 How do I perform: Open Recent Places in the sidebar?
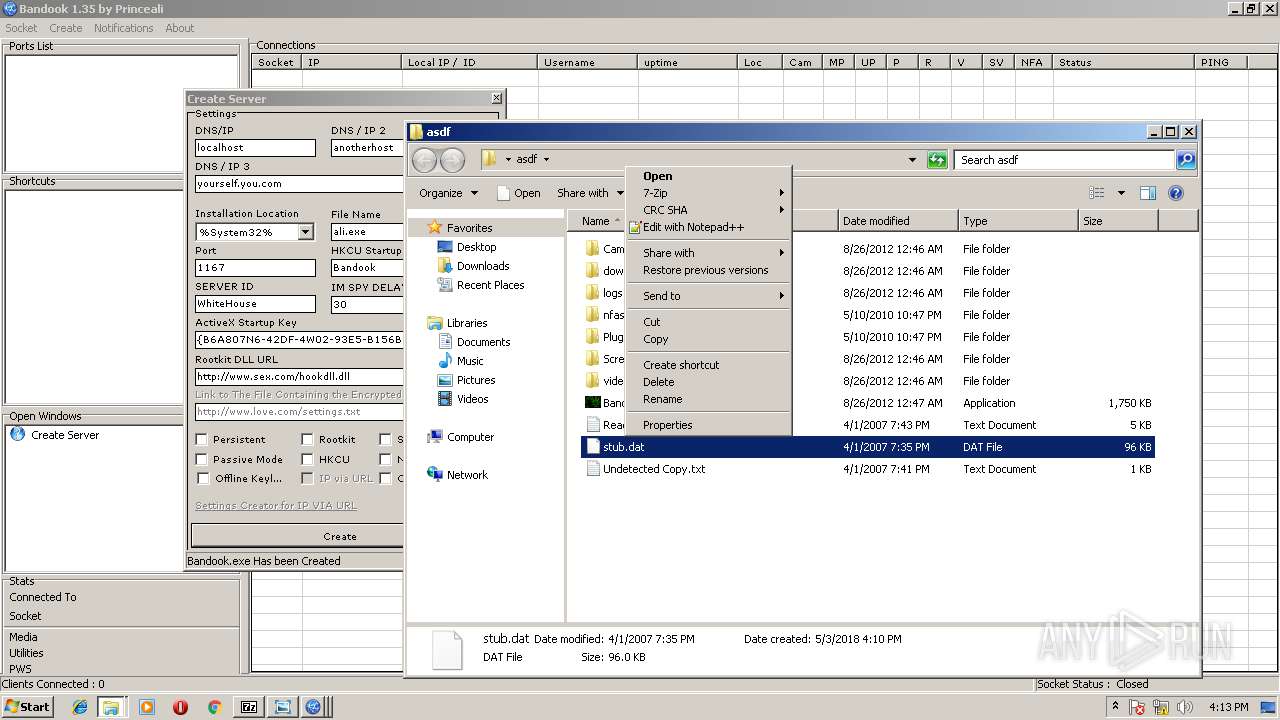[490, 285]
